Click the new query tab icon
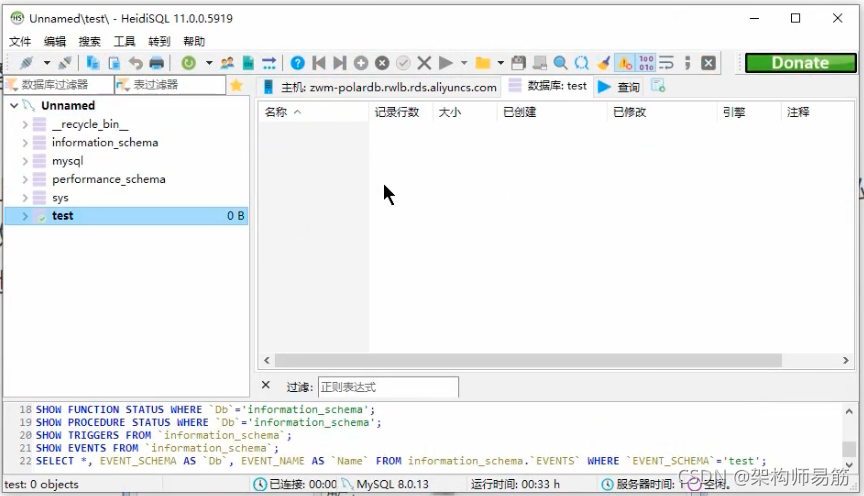The height and width of the screenshot is (496, 864). [x=658, y=86]
